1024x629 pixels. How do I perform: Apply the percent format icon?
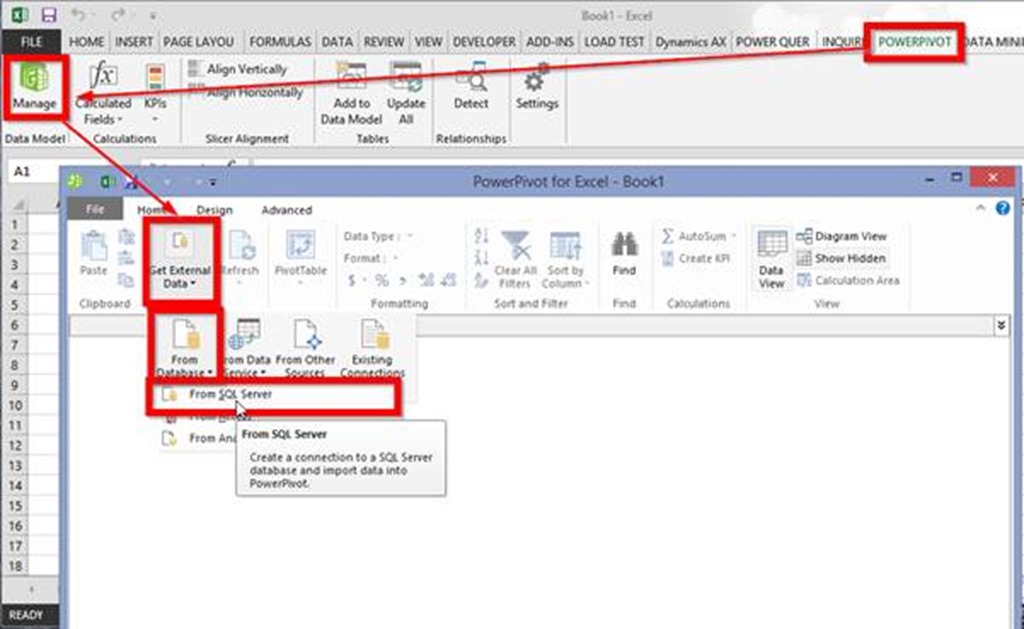click(382, 280)
